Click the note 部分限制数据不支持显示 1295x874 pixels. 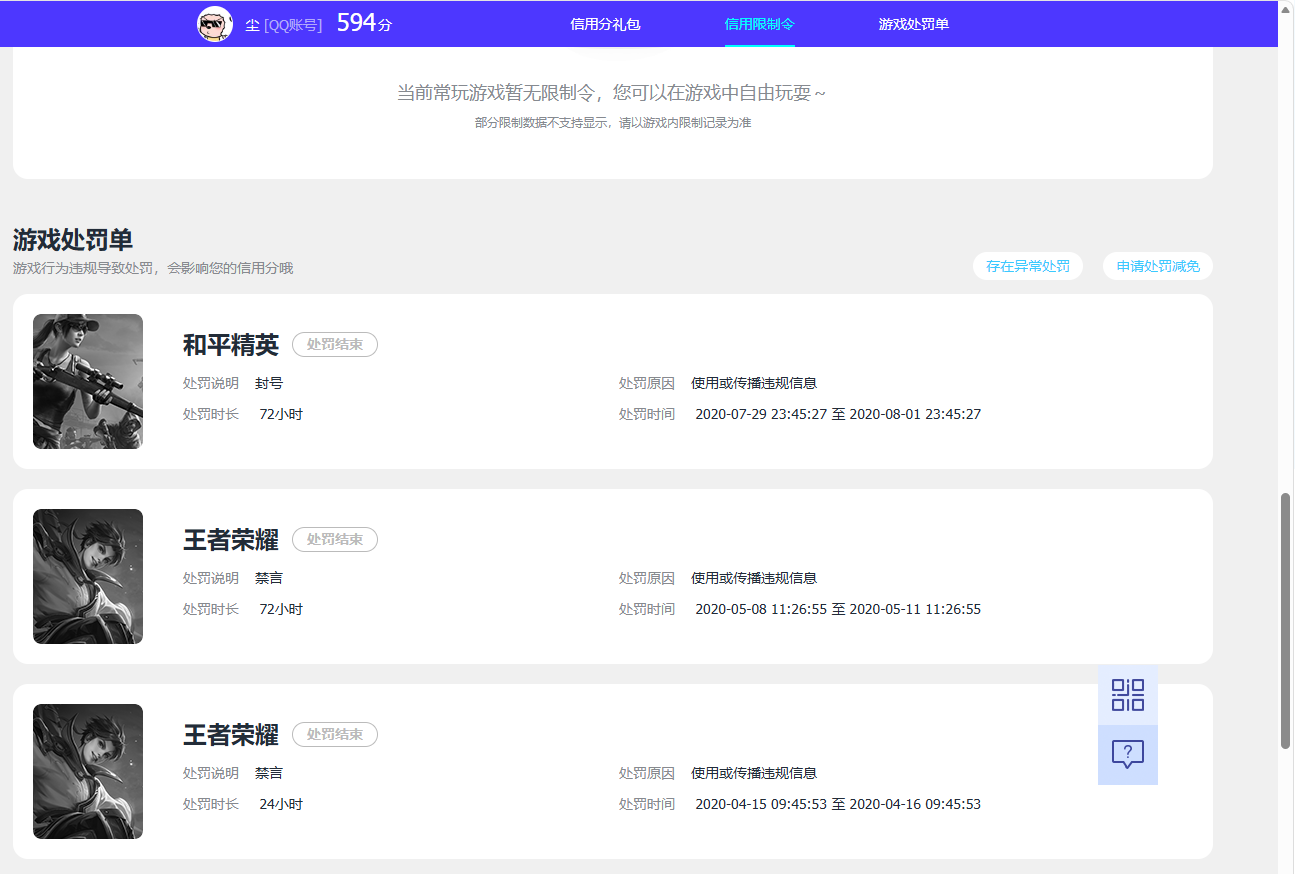click(613, 123)
